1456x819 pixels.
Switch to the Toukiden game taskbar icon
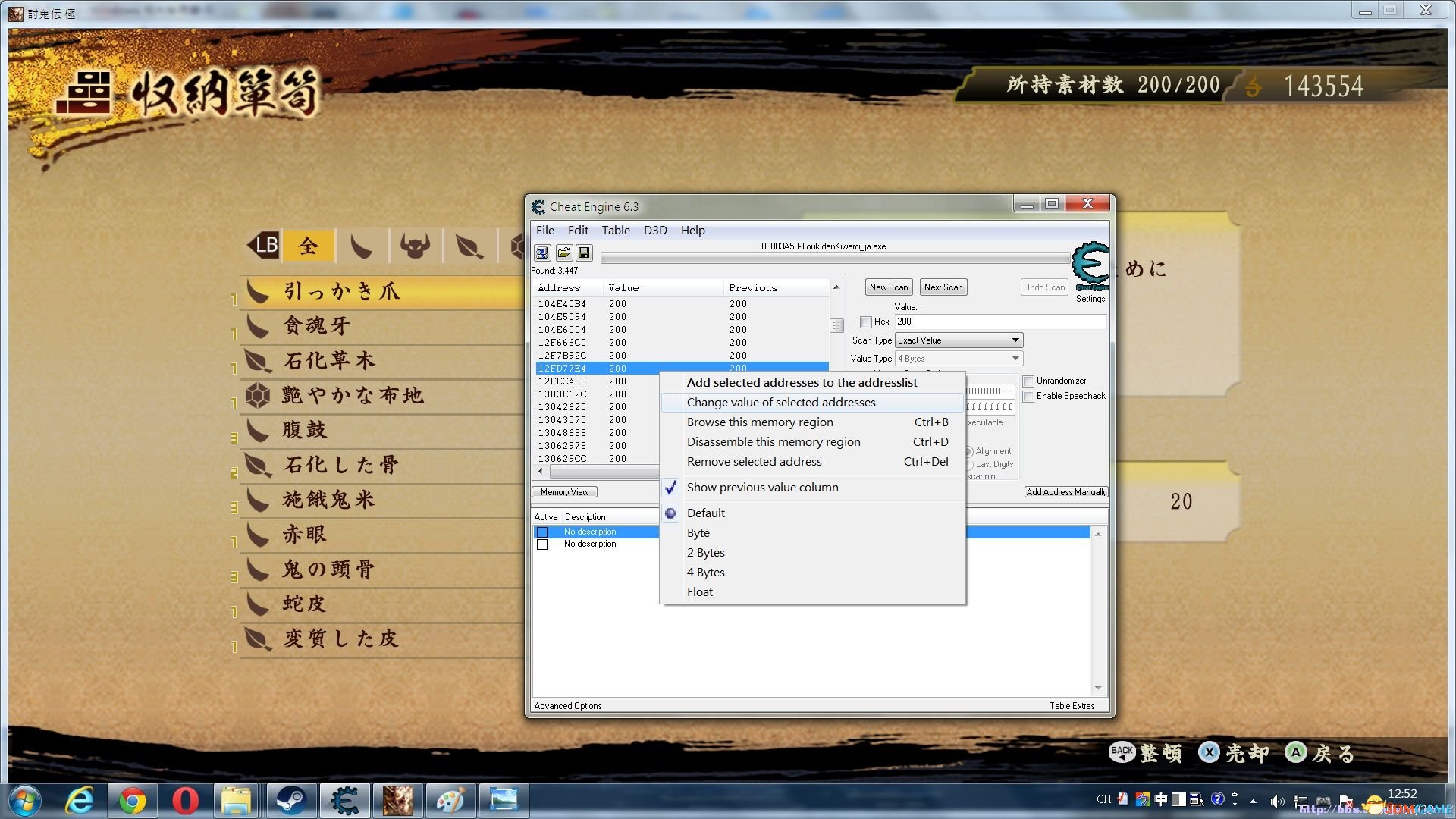tap(397, 801)
